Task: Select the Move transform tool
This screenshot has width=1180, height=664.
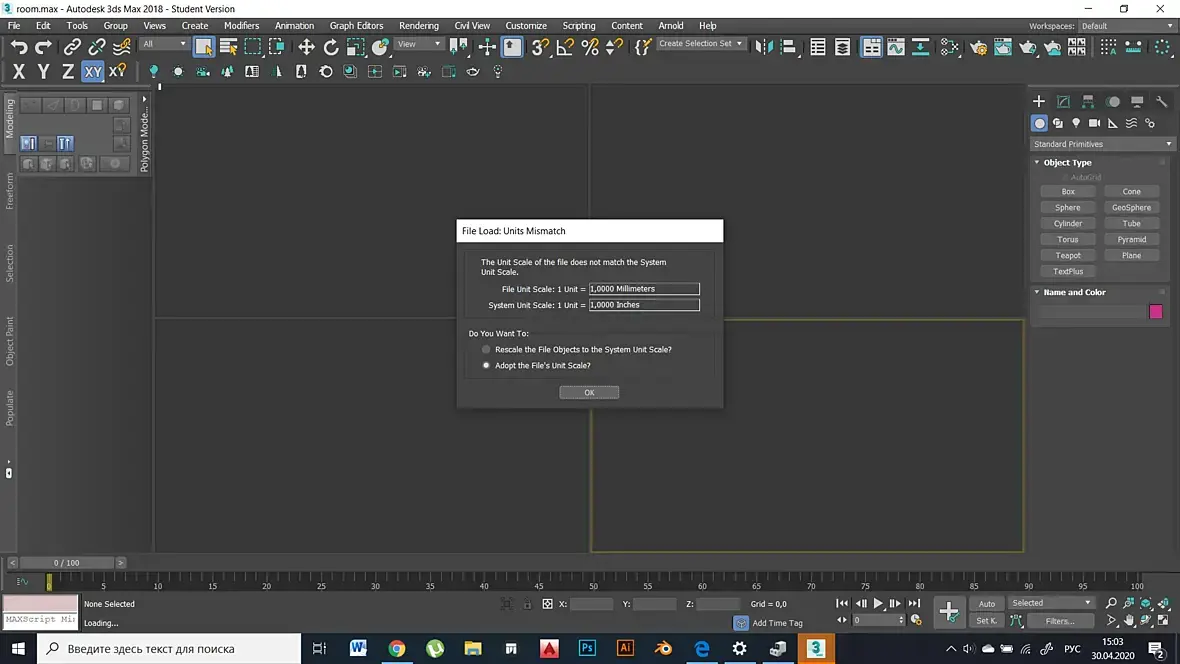Action: click(306, 47)
